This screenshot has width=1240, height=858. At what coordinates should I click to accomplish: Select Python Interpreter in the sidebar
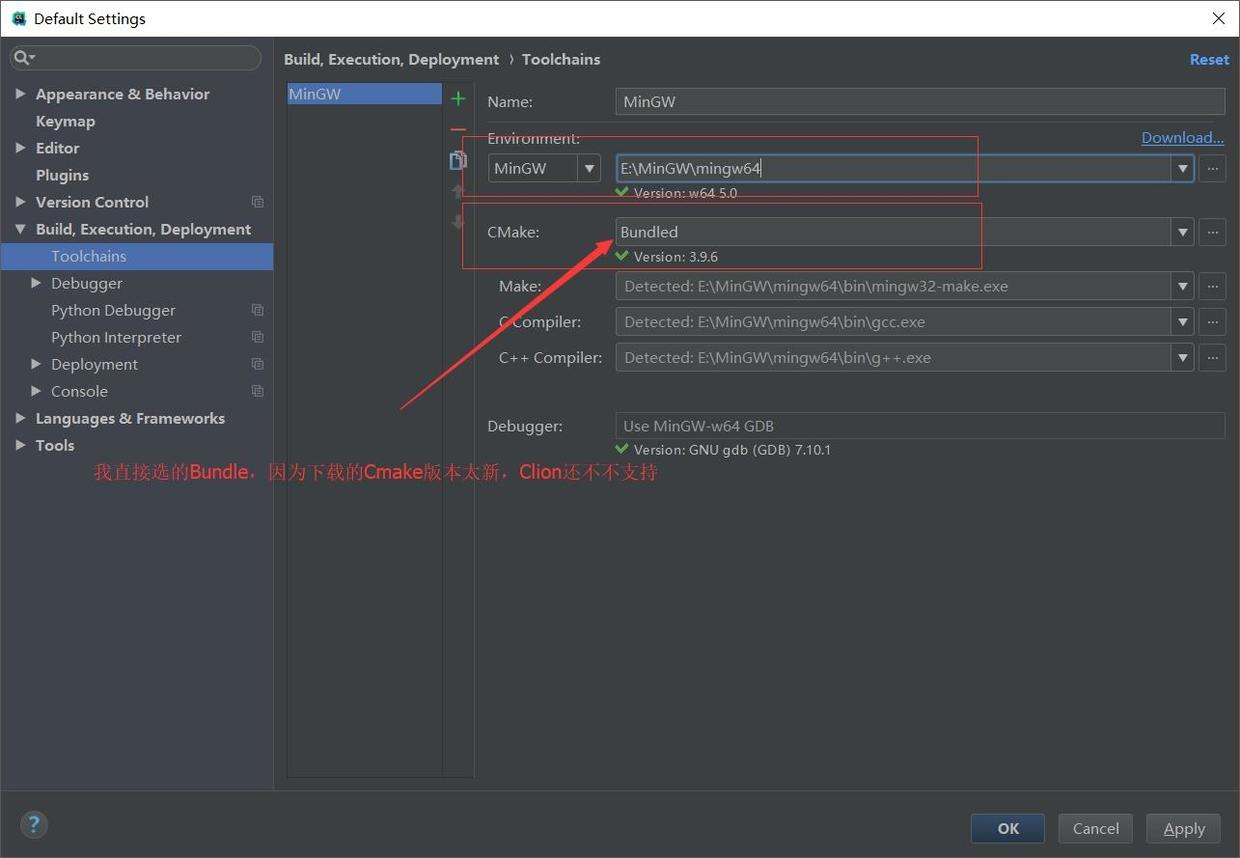116,337
